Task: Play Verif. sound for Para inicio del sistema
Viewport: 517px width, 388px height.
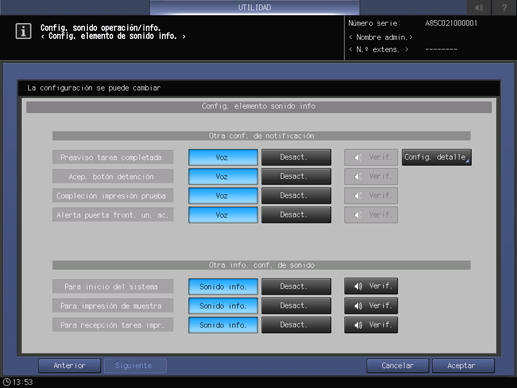Action: (371, 286)
